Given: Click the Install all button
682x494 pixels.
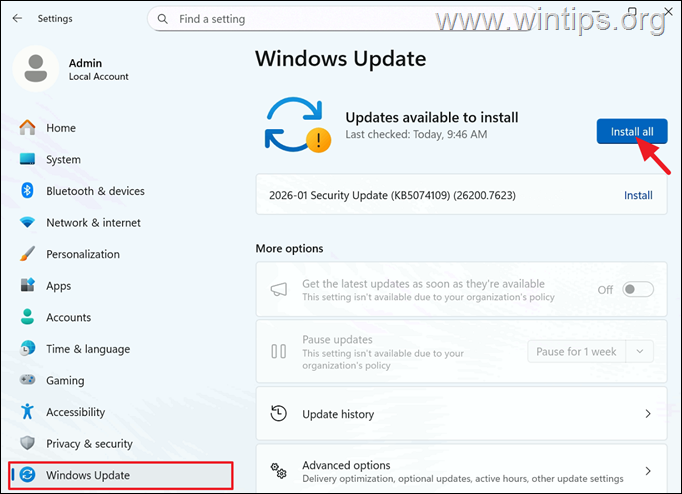Looking at the screenshot, I should point(632,131).
